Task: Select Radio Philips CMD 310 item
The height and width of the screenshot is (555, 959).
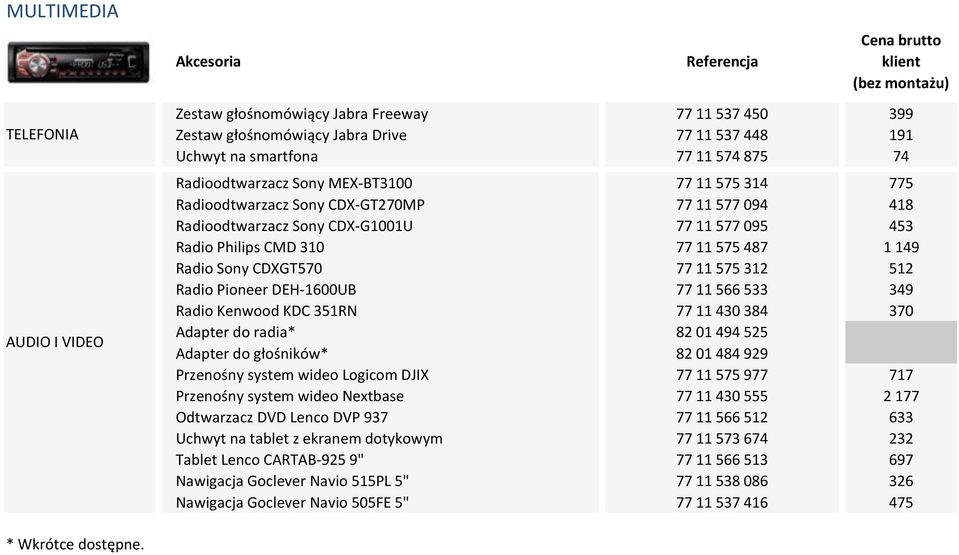Action: pos(250,247)
